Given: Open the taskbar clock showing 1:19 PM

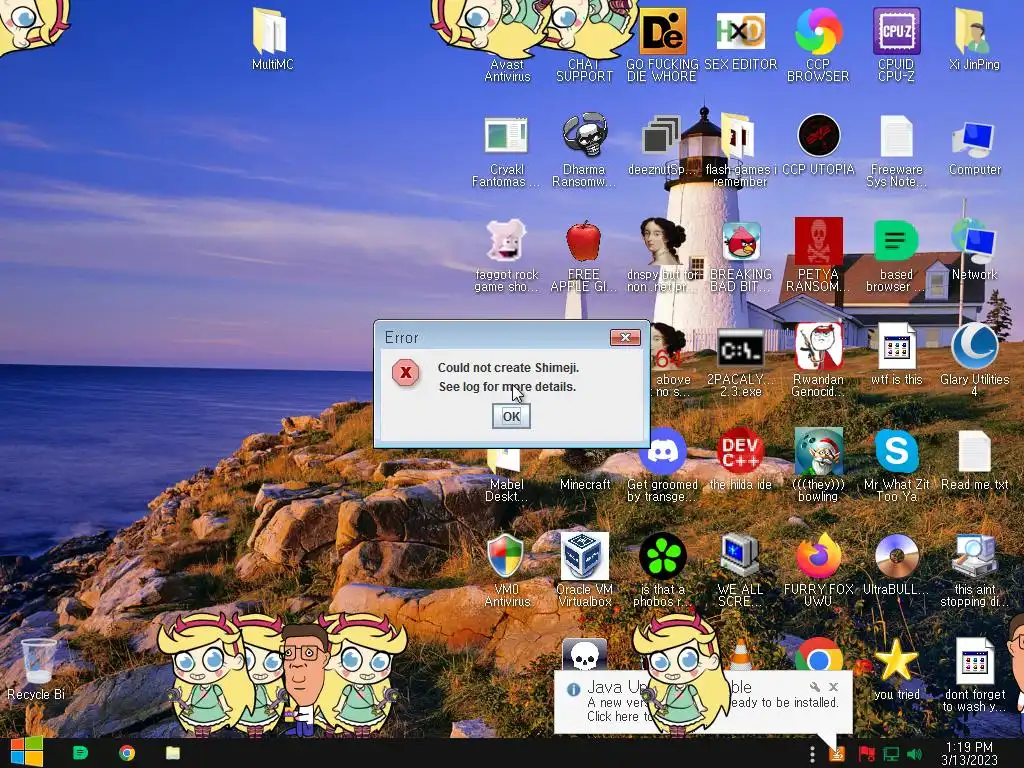Looking at the screenshot, I should point(969,754).
